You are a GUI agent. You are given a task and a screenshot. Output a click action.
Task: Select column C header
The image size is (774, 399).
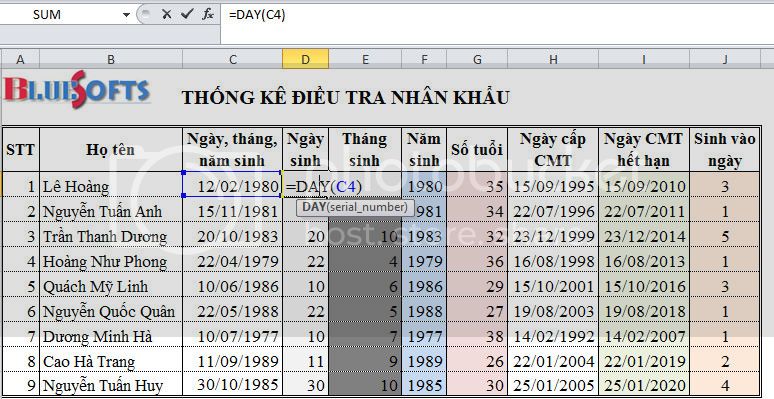point(232,59)
